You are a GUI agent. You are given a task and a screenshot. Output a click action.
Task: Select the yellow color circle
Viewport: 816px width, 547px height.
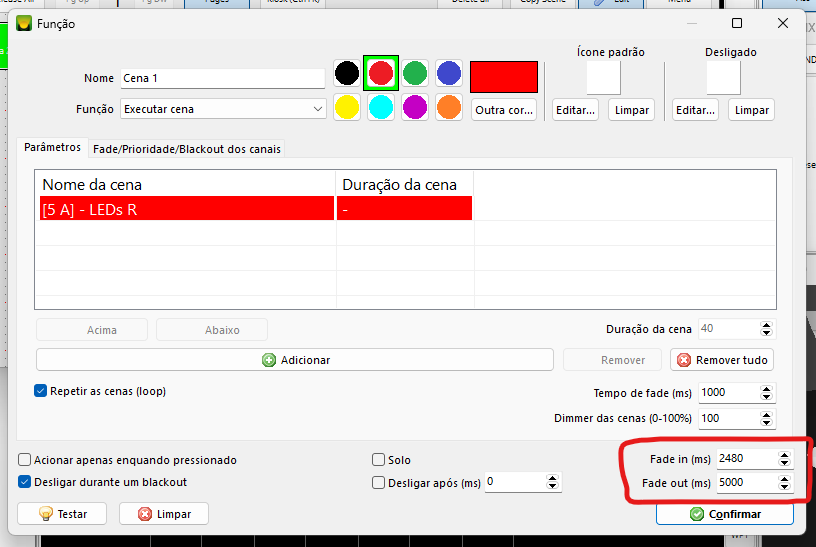(347, 107)
